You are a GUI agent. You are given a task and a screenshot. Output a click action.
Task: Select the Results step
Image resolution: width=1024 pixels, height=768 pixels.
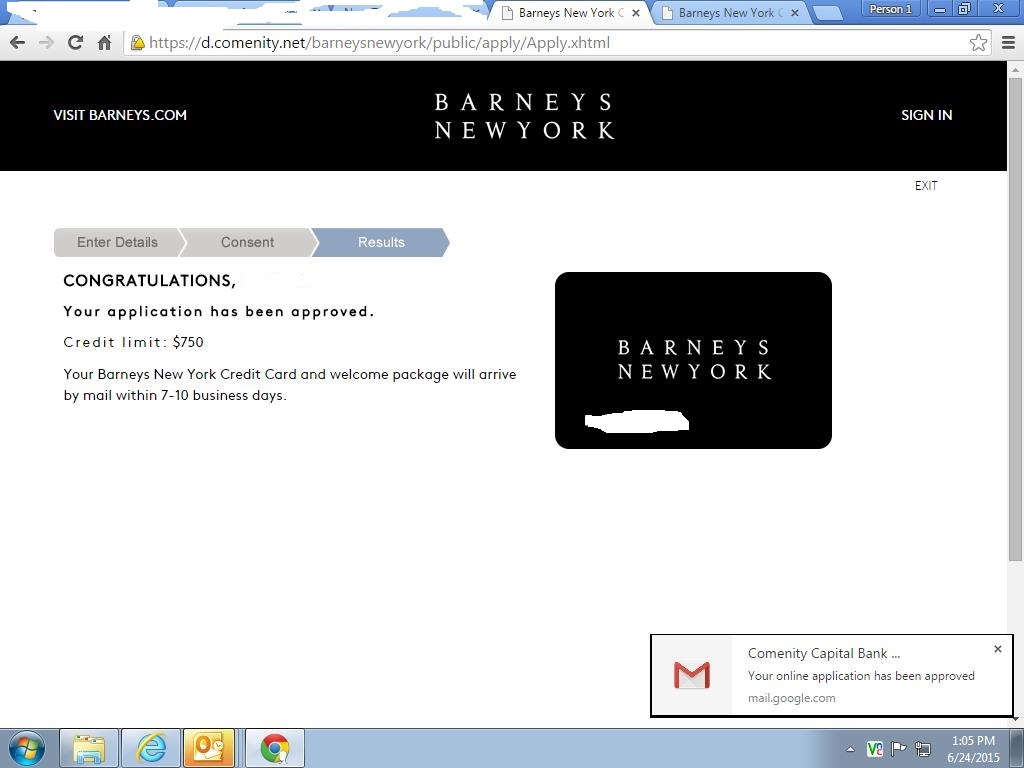pyautogui.click(x=381, y=242)
